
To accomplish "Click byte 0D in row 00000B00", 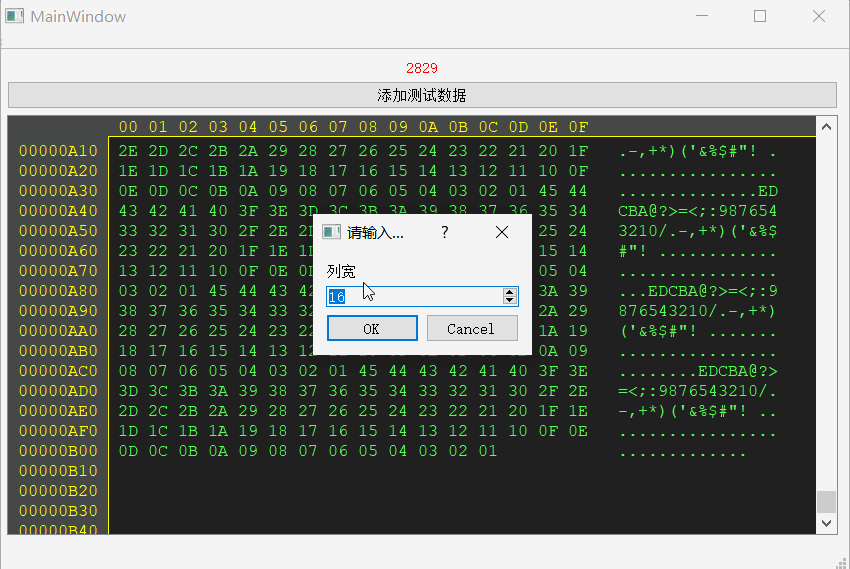I will click(128, 451).
